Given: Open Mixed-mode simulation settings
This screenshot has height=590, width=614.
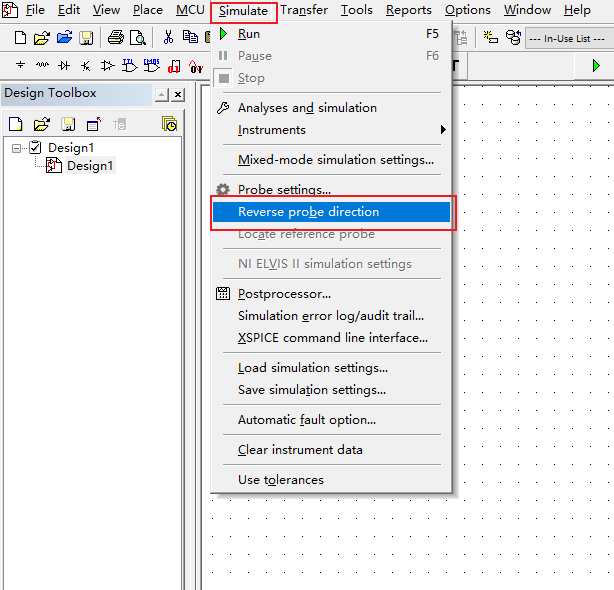Looking at the screenshot, I should (x=331, y=160).
